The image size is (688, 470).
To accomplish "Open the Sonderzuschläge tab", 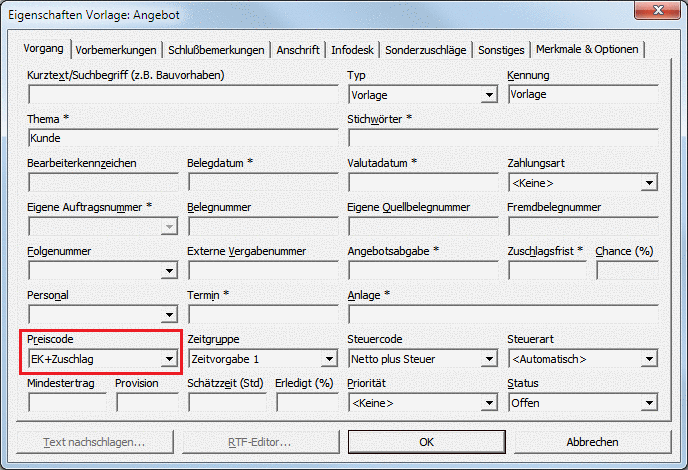I will click(x=426, y=50).
